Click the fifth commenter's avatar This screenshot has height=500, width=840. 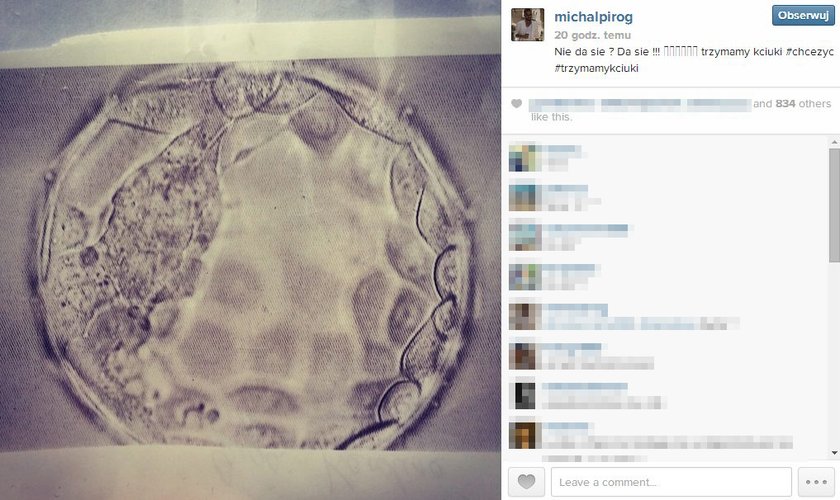(522, 316)
